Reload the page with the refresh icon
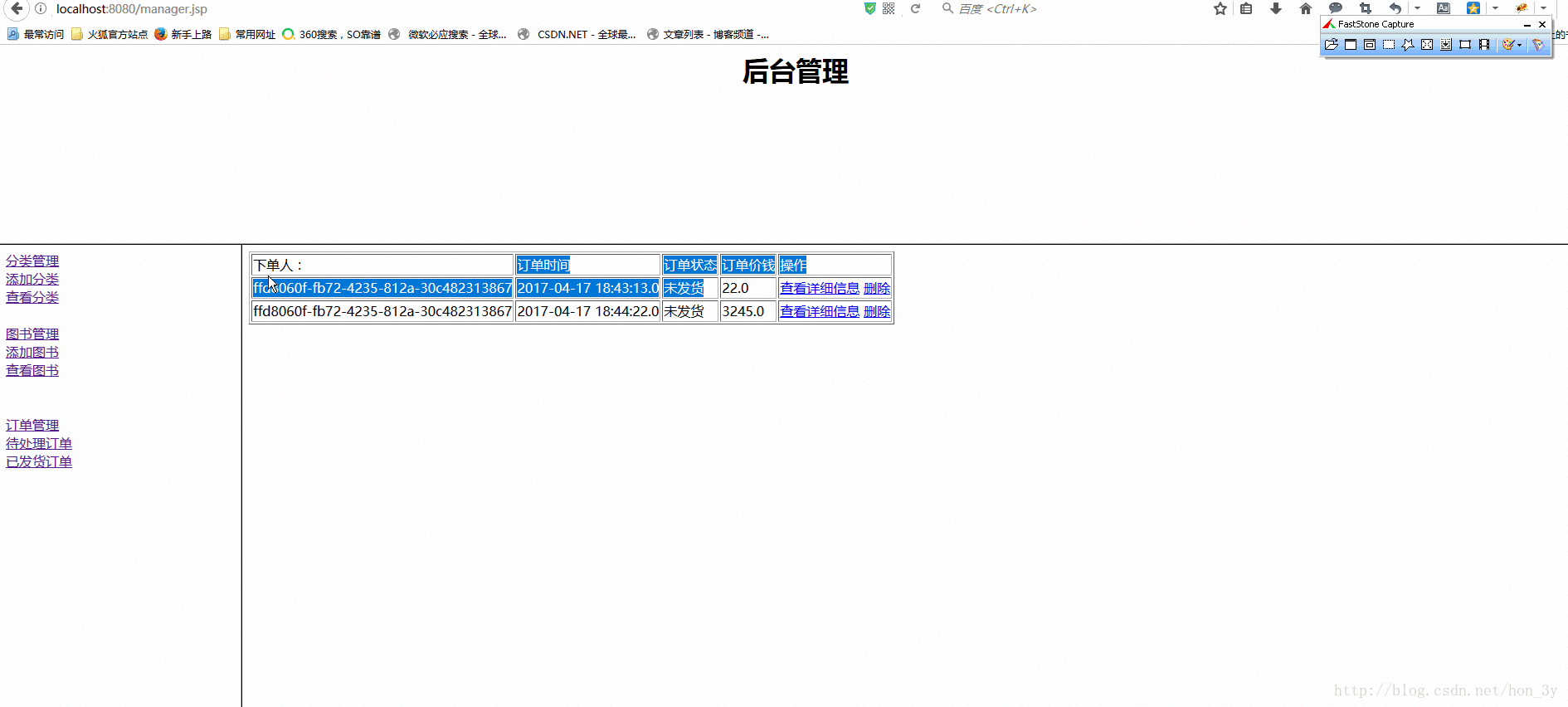The image size is (1568, 707). [x=915, y=8]
